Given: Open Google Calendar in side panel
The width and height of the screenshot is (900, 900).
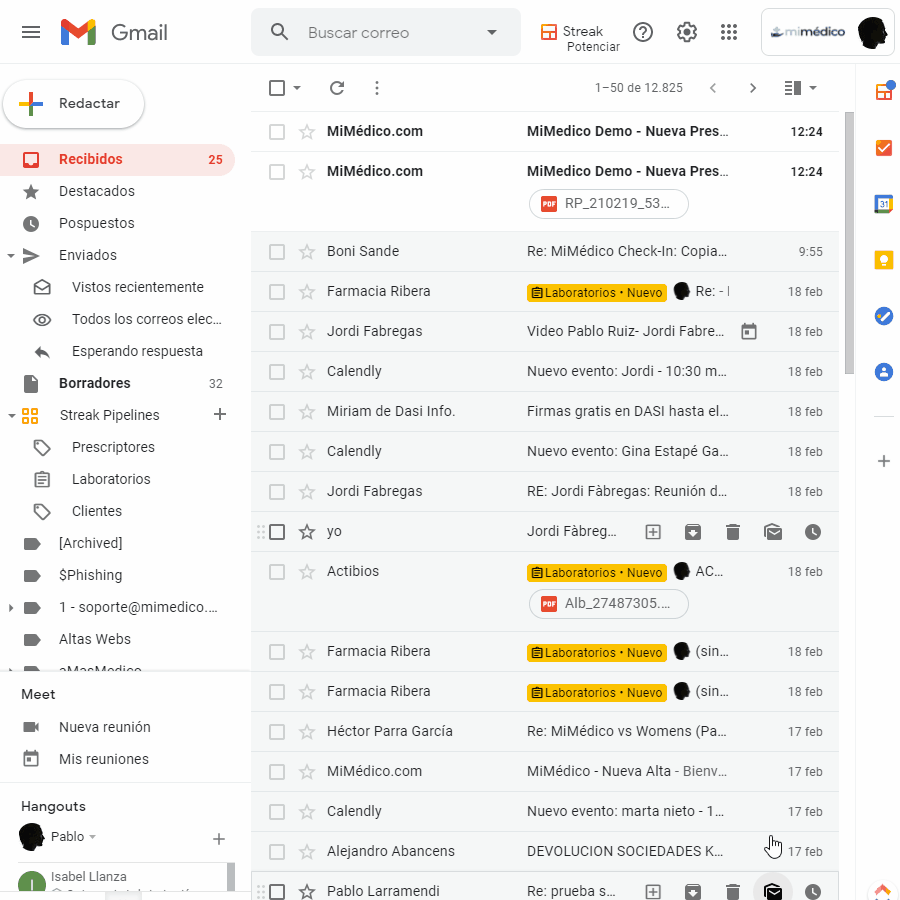Looking at the screenshot, I should click(x=883, y=204).
